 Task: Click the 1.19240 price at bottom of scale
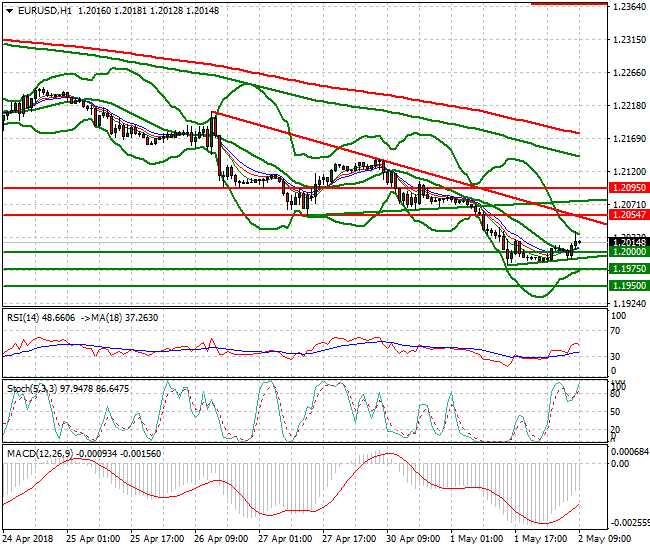click(x=628, y=302)
